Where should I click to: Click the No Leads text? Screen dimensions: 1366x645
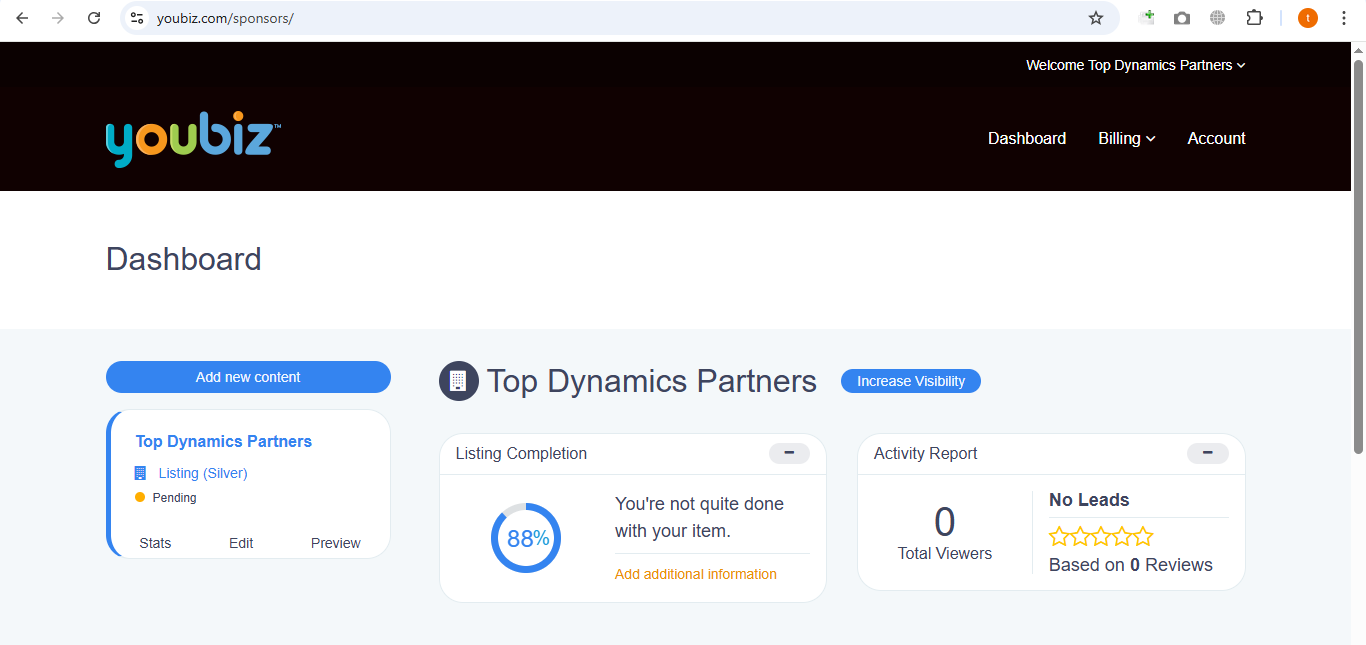click(1089, 500)
